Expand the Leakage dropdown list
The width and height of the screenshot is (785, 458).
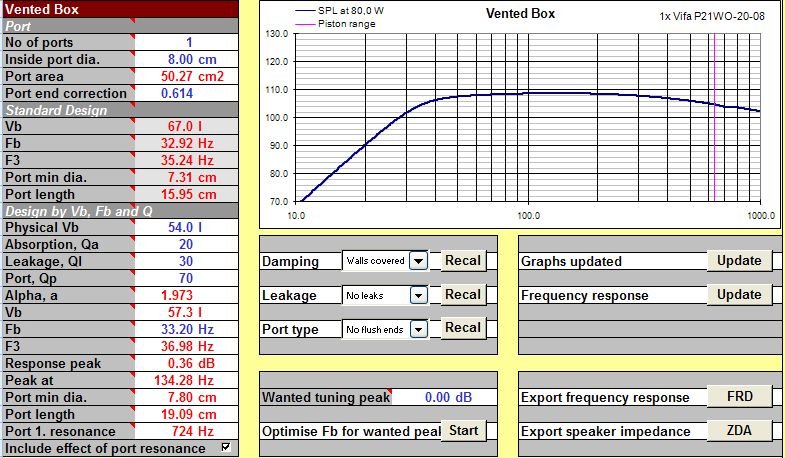point(419,295)
